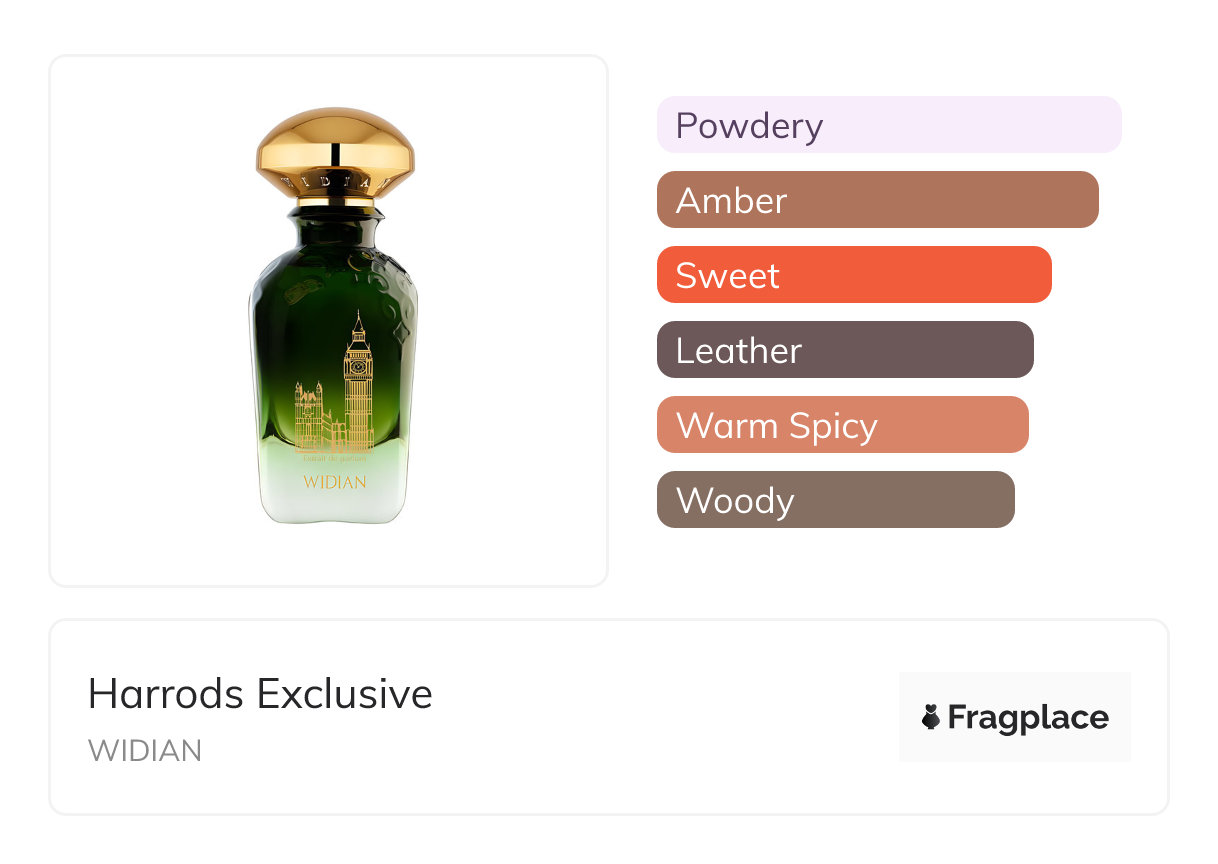This screenshot has height=864, width=1218.
Task: Open the WIDIAN brand link under the title
Action: tap(145, 751)
